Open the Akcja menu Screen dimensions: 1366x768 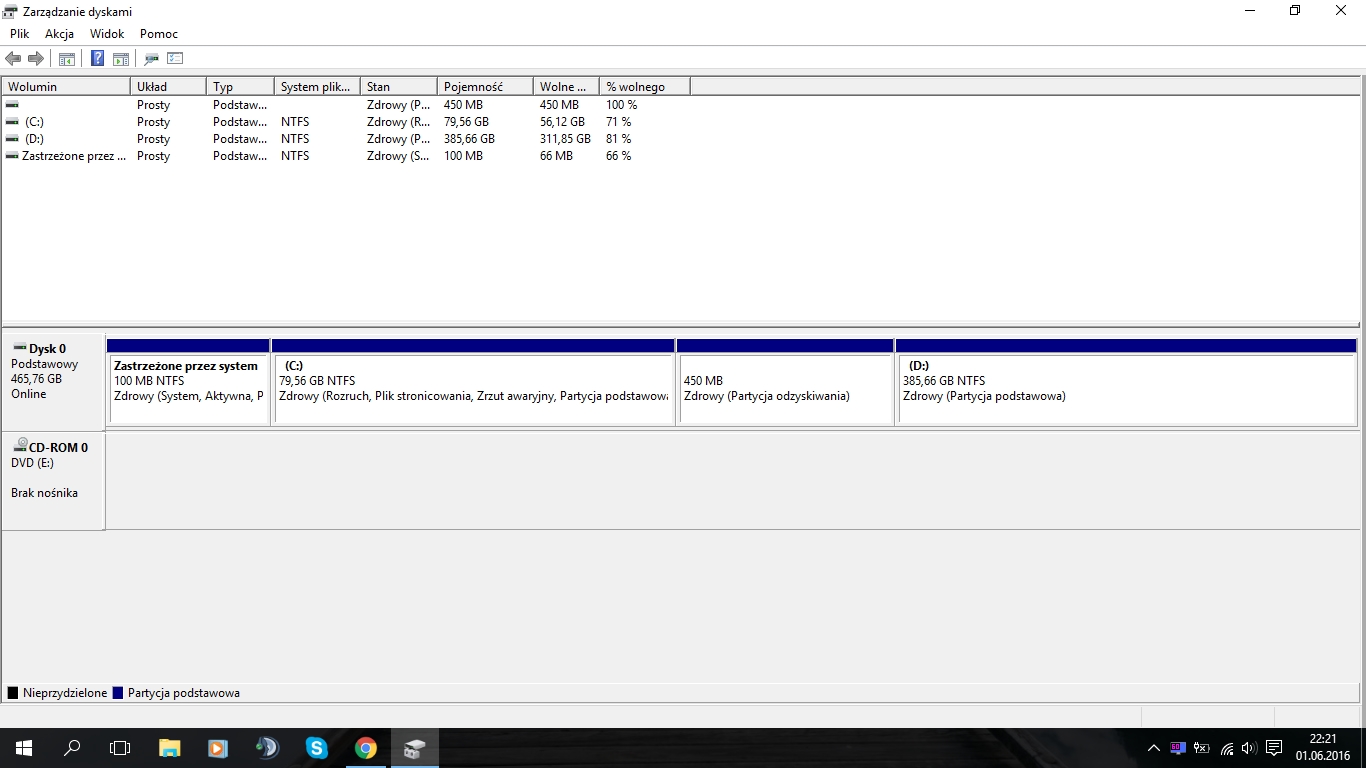click(x=60, y=34)
